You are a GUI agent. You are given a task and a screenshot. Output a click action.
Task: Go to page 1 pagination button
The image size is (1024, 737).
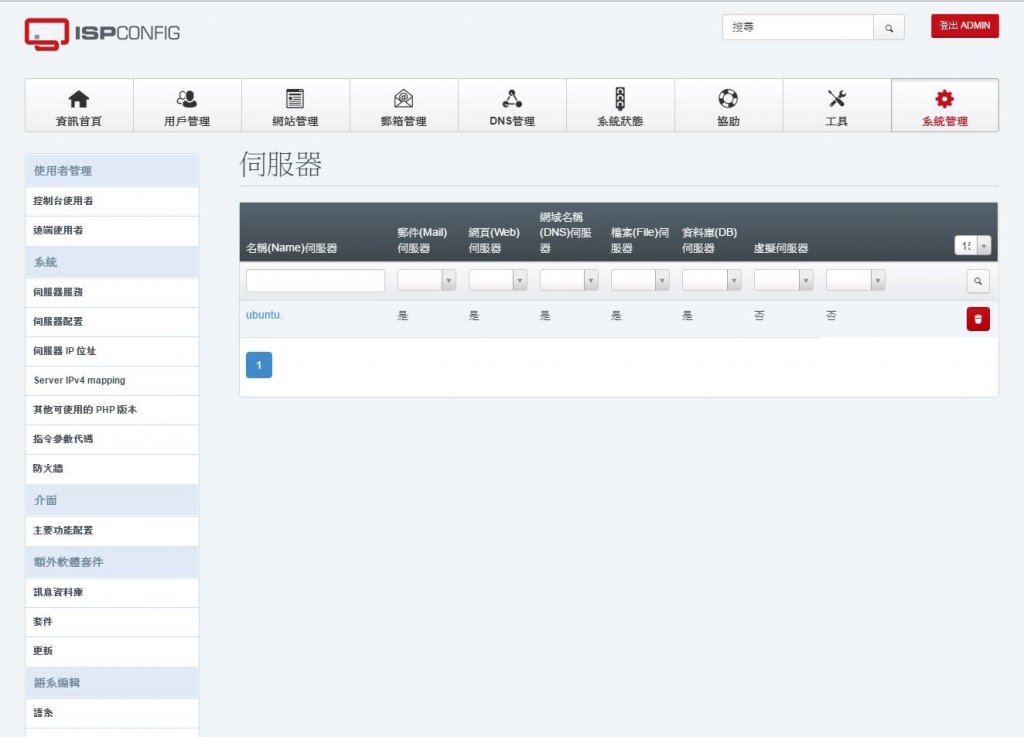pos(259,365)
